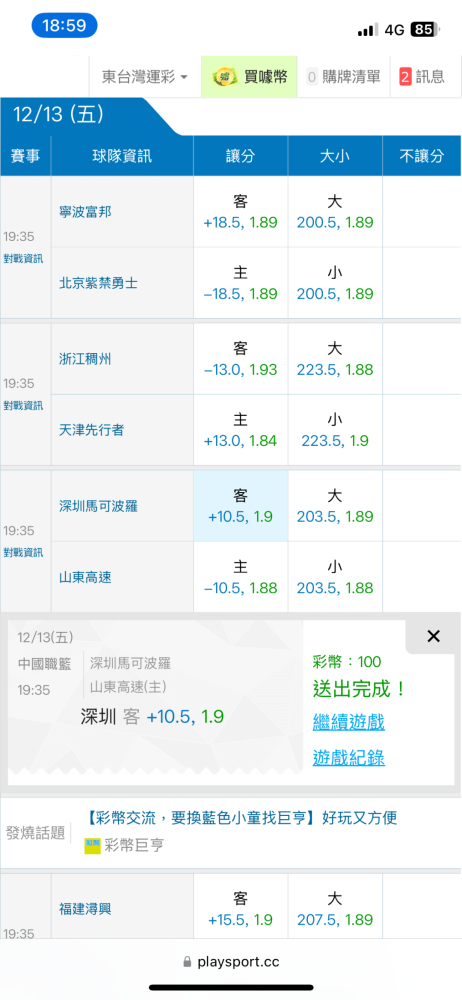The width and height of the screenshot is (462, 1000).
Task: Tap the 12/13 (五) date tab
Action: pyautogui.click(x=59, y=115)
